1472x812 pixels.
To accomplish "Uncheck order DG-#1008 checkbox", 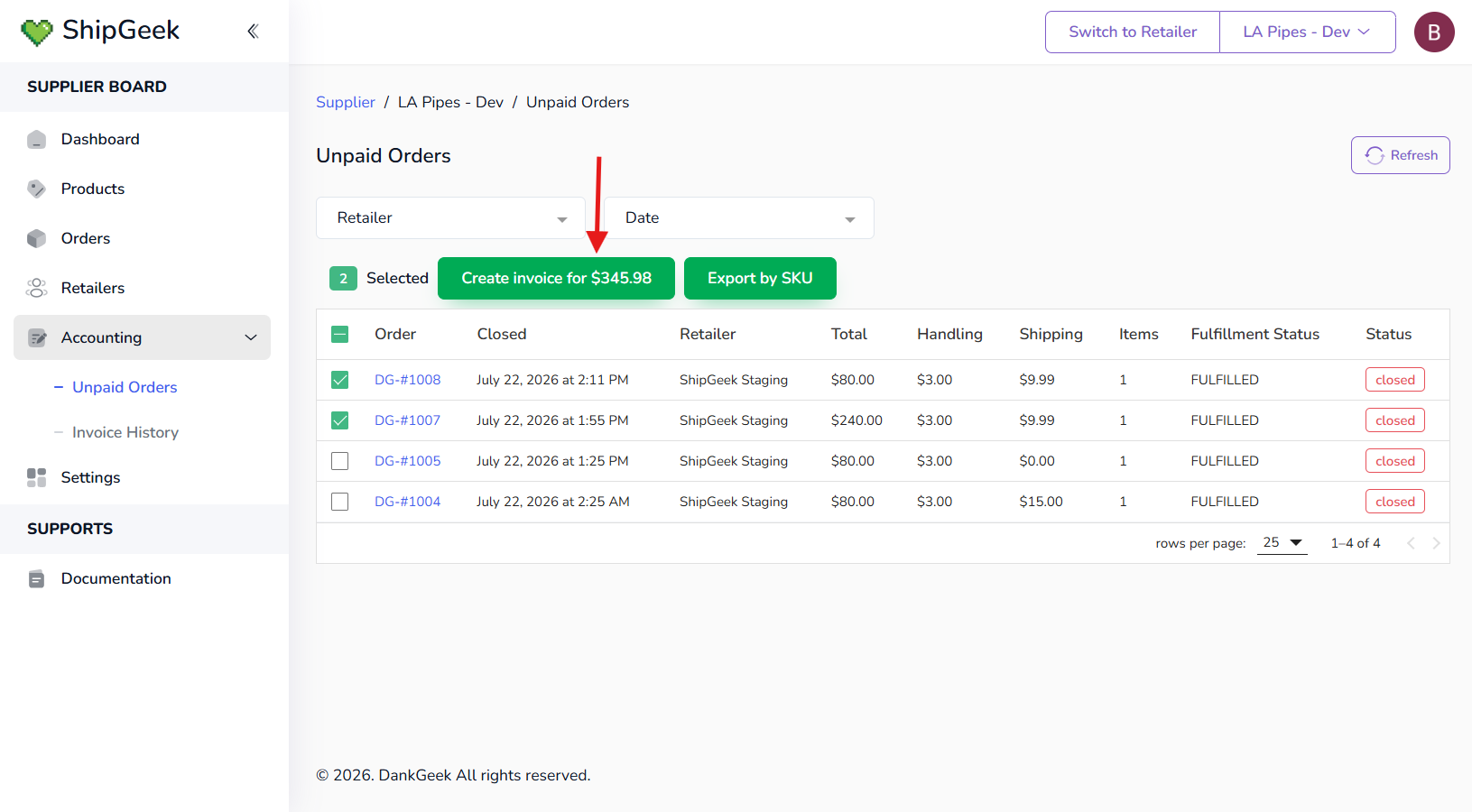I will pyautogui.click(x=339, y=380).
